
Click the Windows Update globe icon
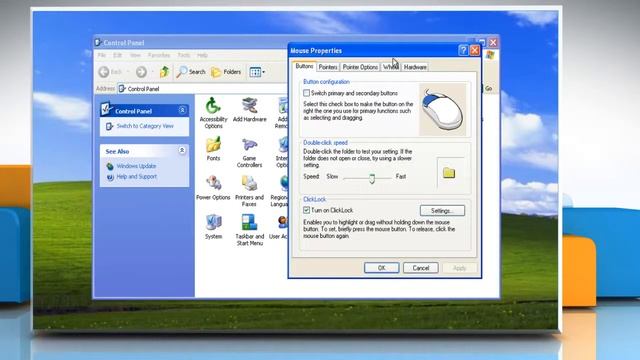(x=110, y=167)
